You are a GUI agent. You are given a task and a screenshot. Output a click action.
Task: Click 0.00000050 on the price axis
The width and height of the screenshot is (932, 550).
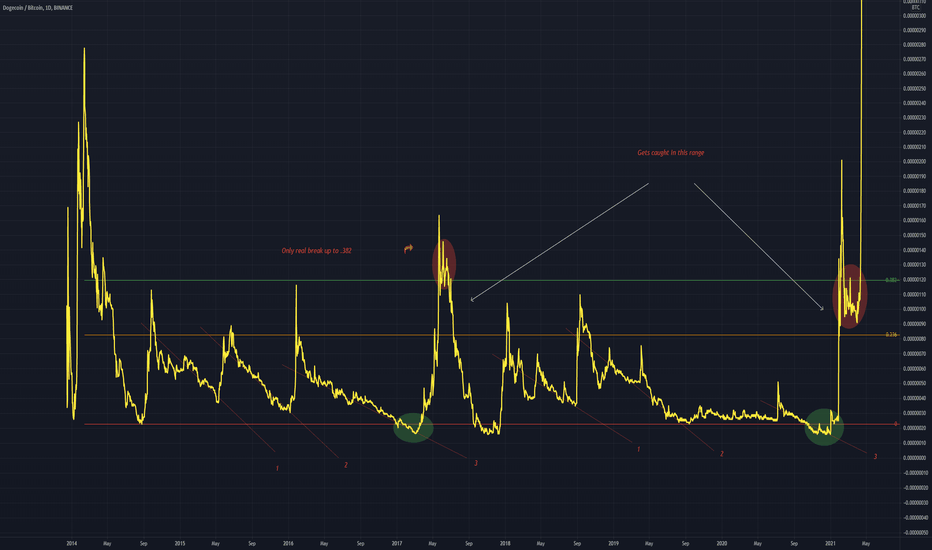[x=914, y=384]
